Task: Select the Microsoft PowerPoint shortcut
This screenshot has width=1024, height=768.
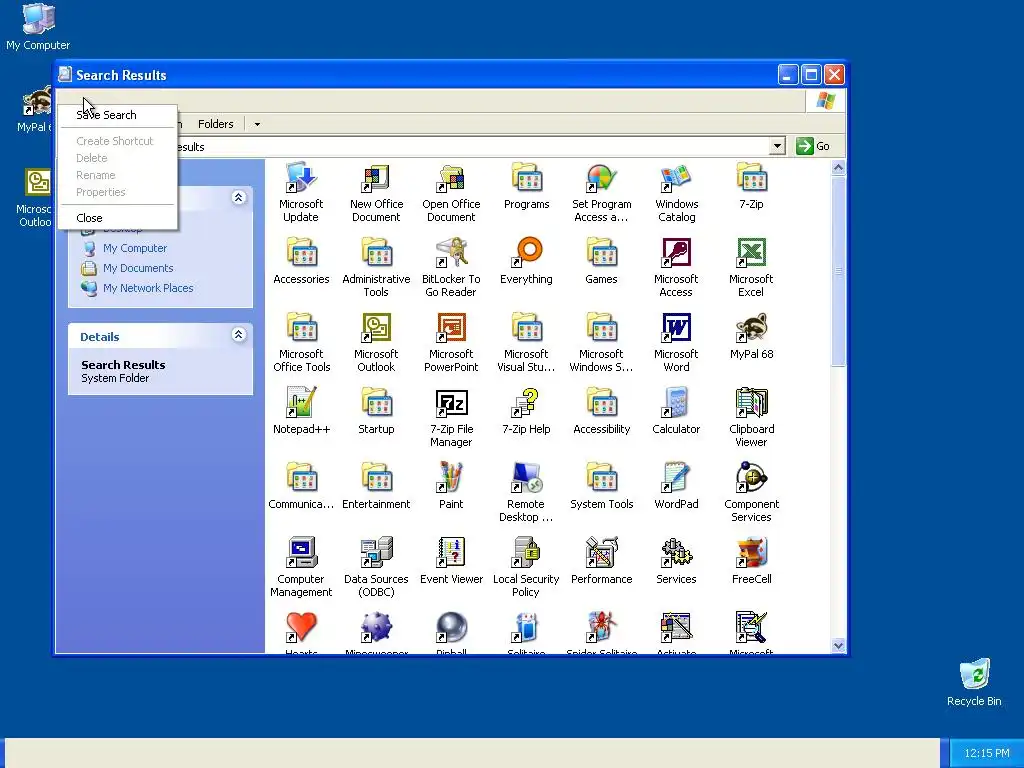Action: [x=451, y=343]
